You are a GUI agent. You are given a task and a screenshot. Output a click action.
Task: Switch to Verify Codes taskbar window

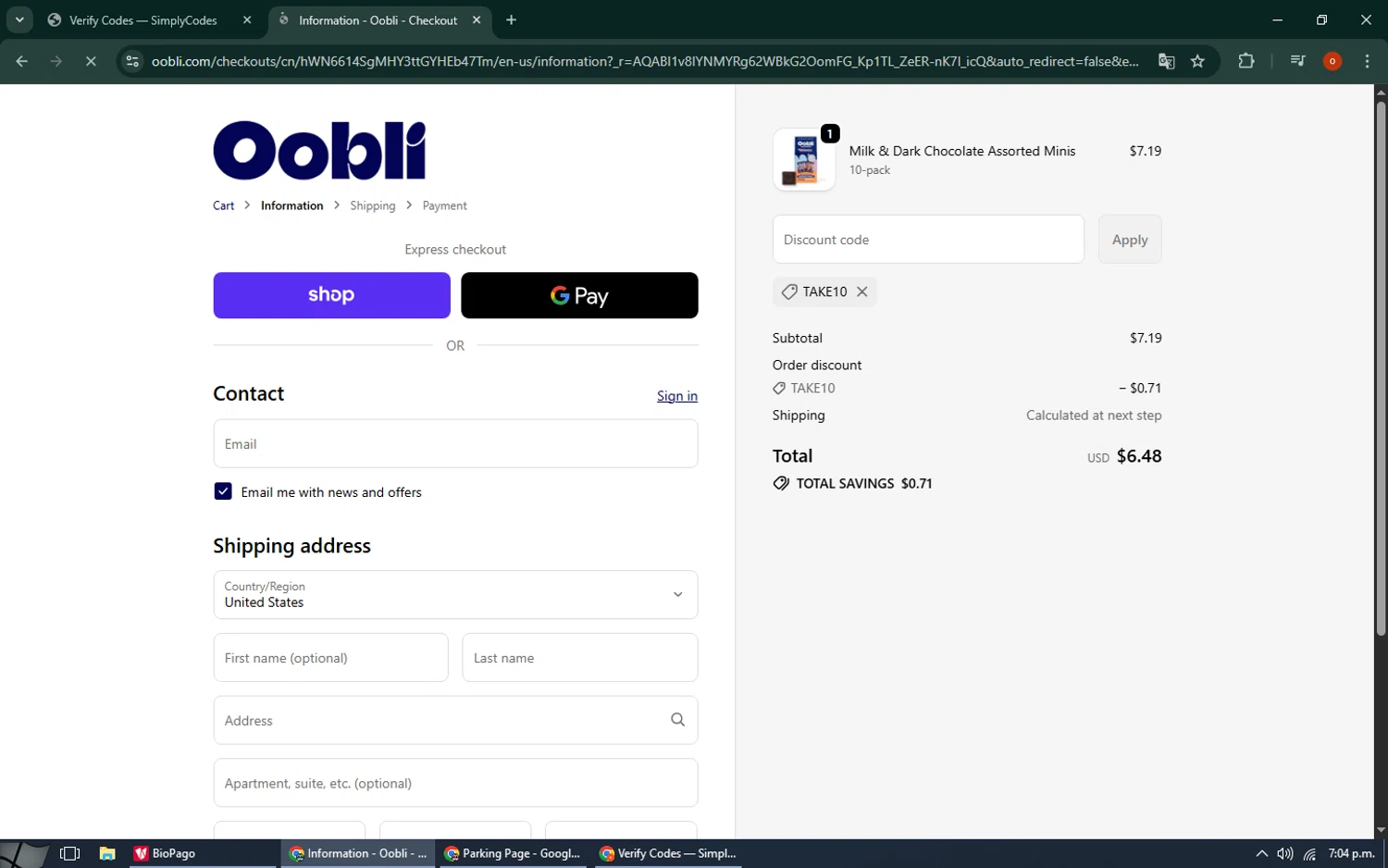point(667,853)
